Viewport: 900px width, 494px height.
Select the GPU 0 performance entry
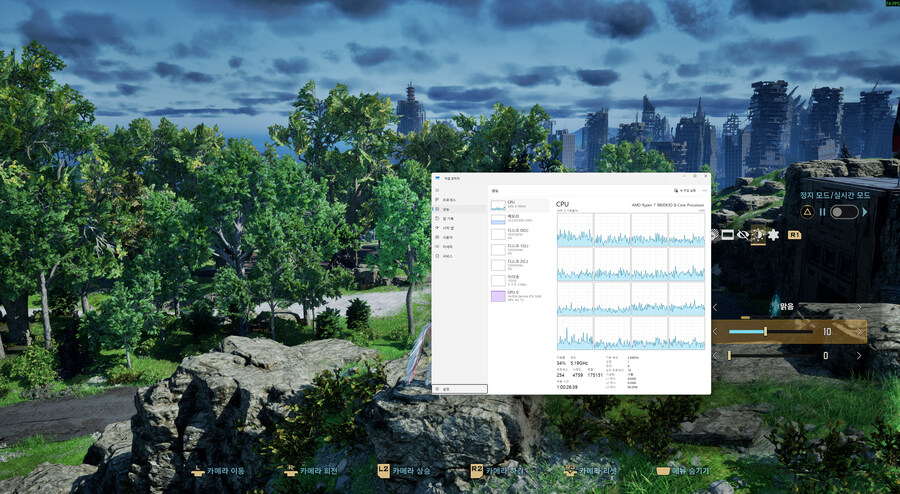point(519,295)
